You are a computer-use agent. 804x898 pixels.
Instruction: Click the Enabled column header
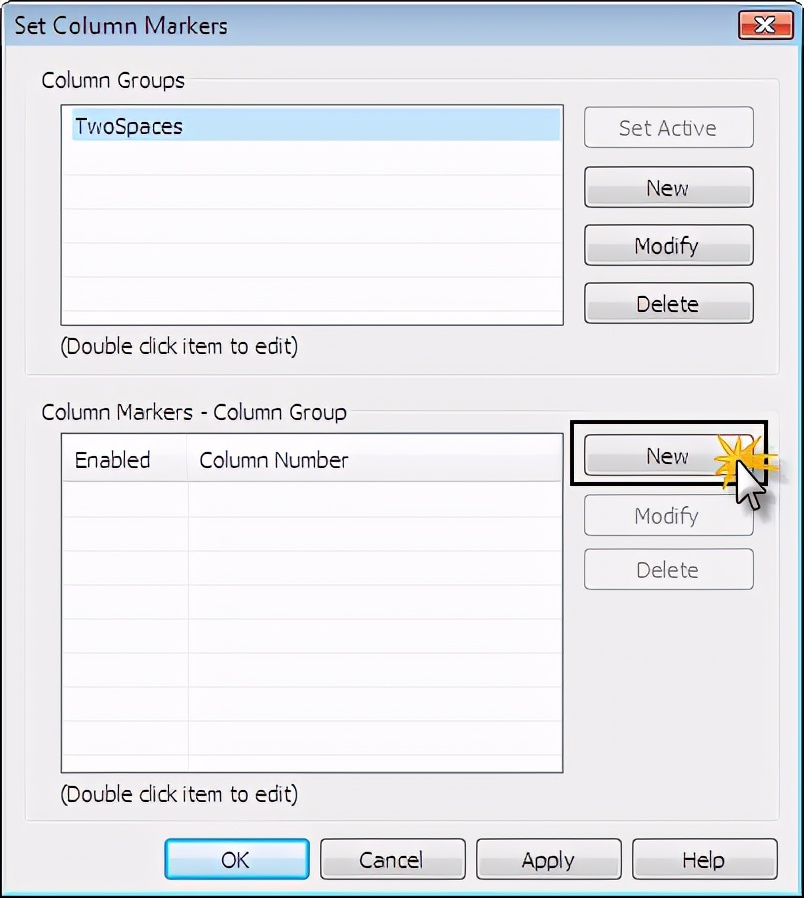coord(125,459)
